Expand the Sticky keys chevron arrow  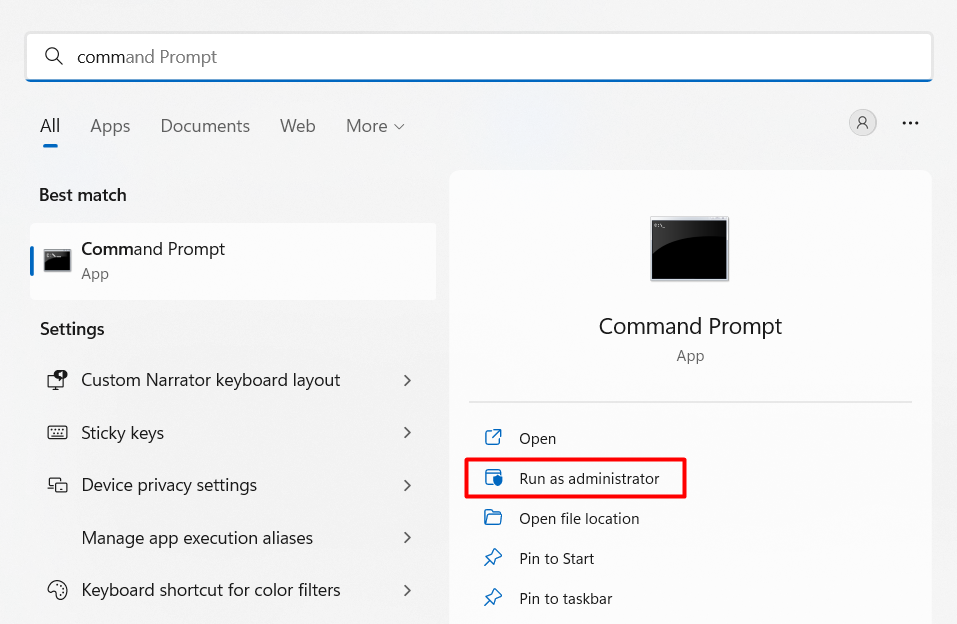(407, 433)
